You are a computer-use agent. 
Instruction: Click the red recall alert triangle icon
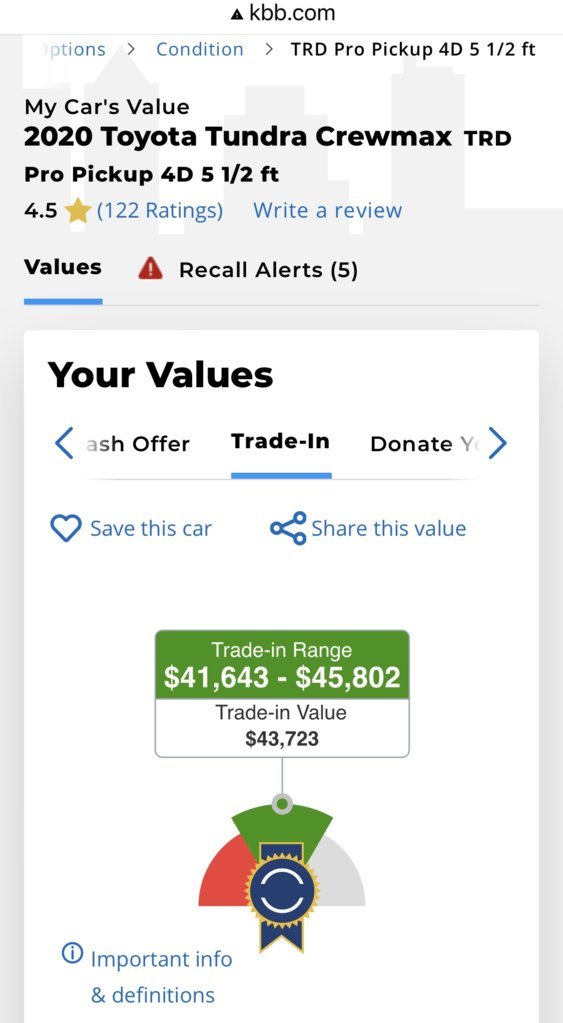point(151,268)
